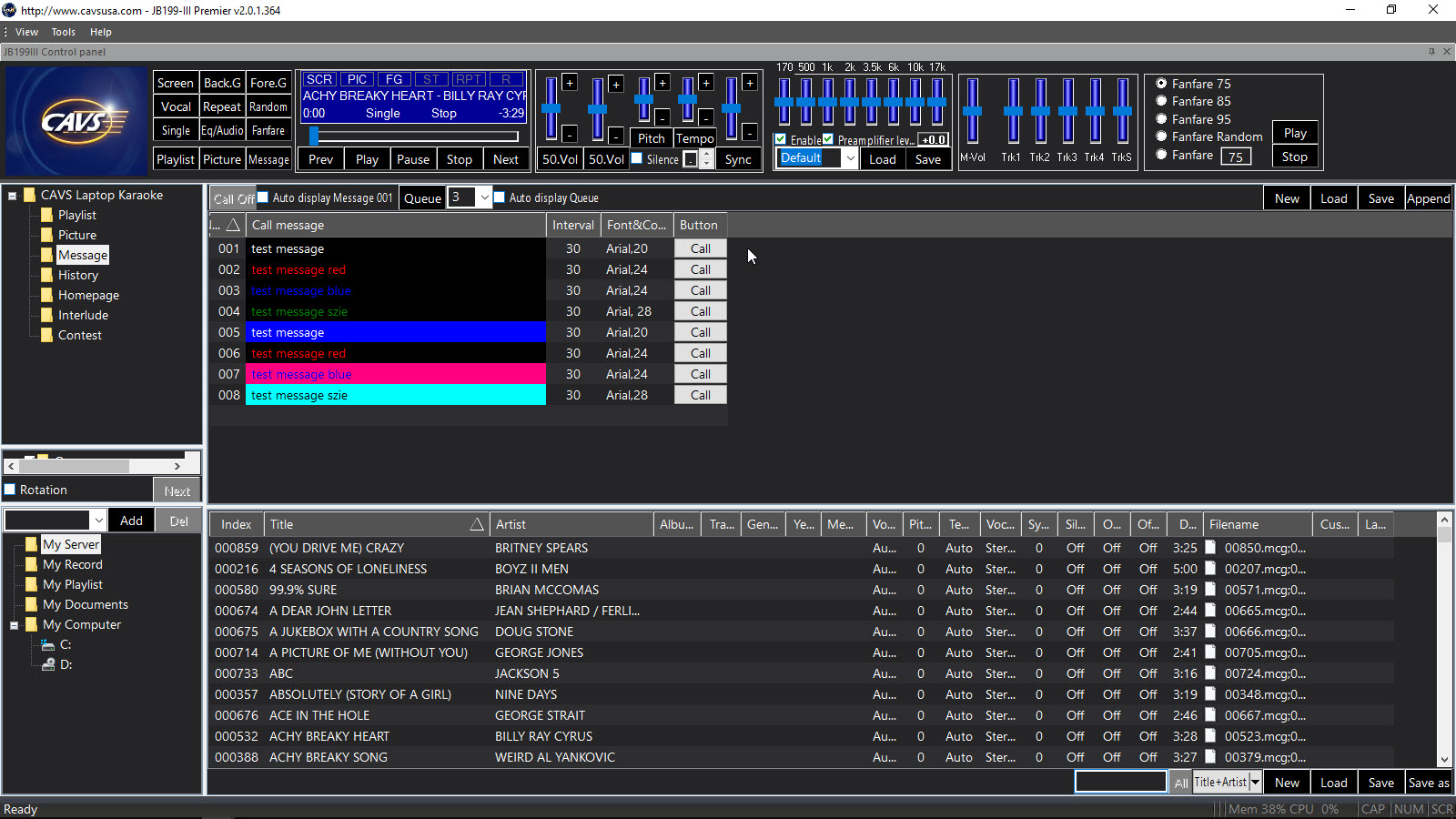Open the History folder icon
1456x819 pixels.
46,275
